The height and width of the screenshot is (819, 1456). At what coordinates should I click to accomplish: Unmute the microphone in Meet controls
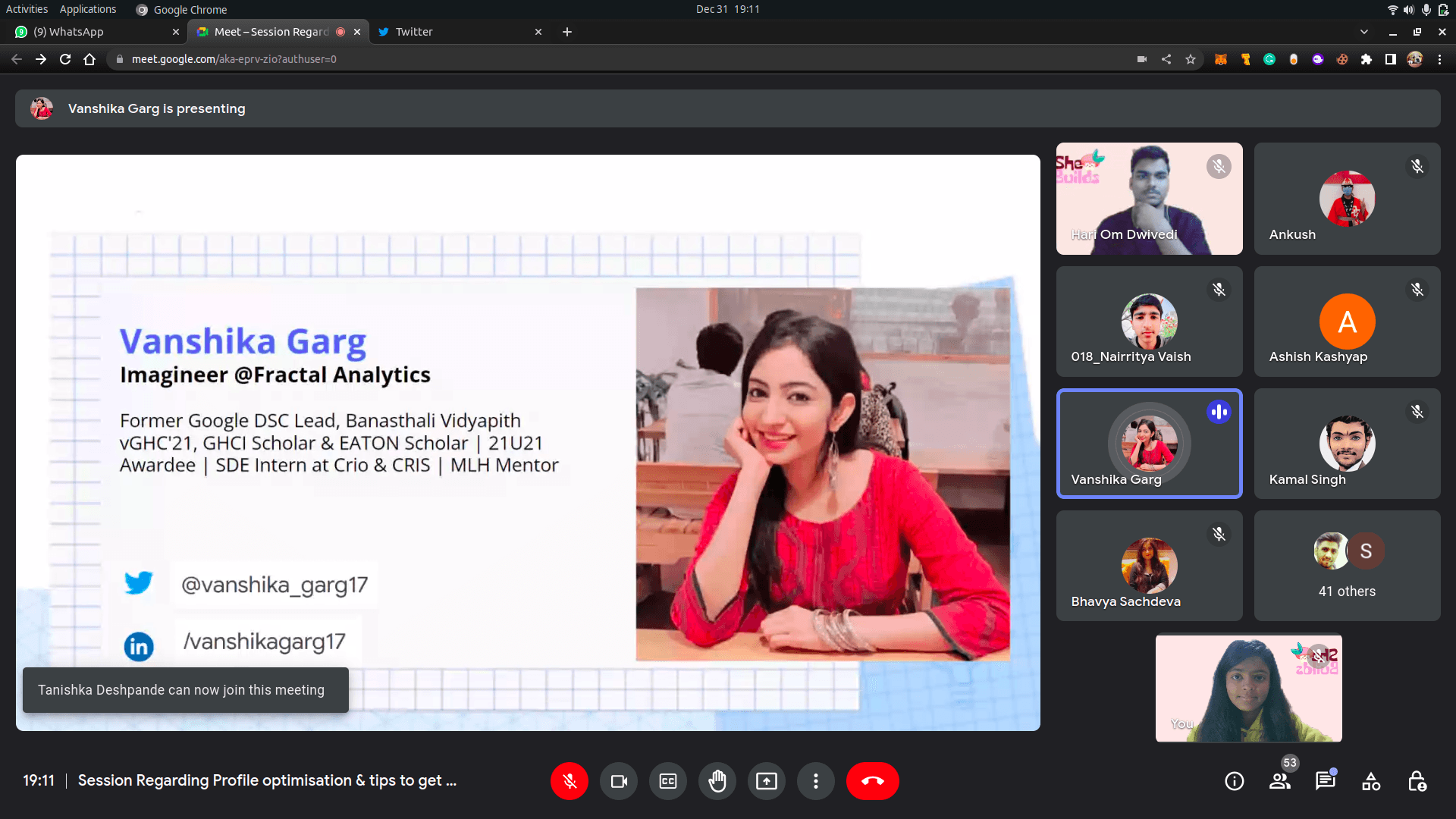[x=570, y=781]
